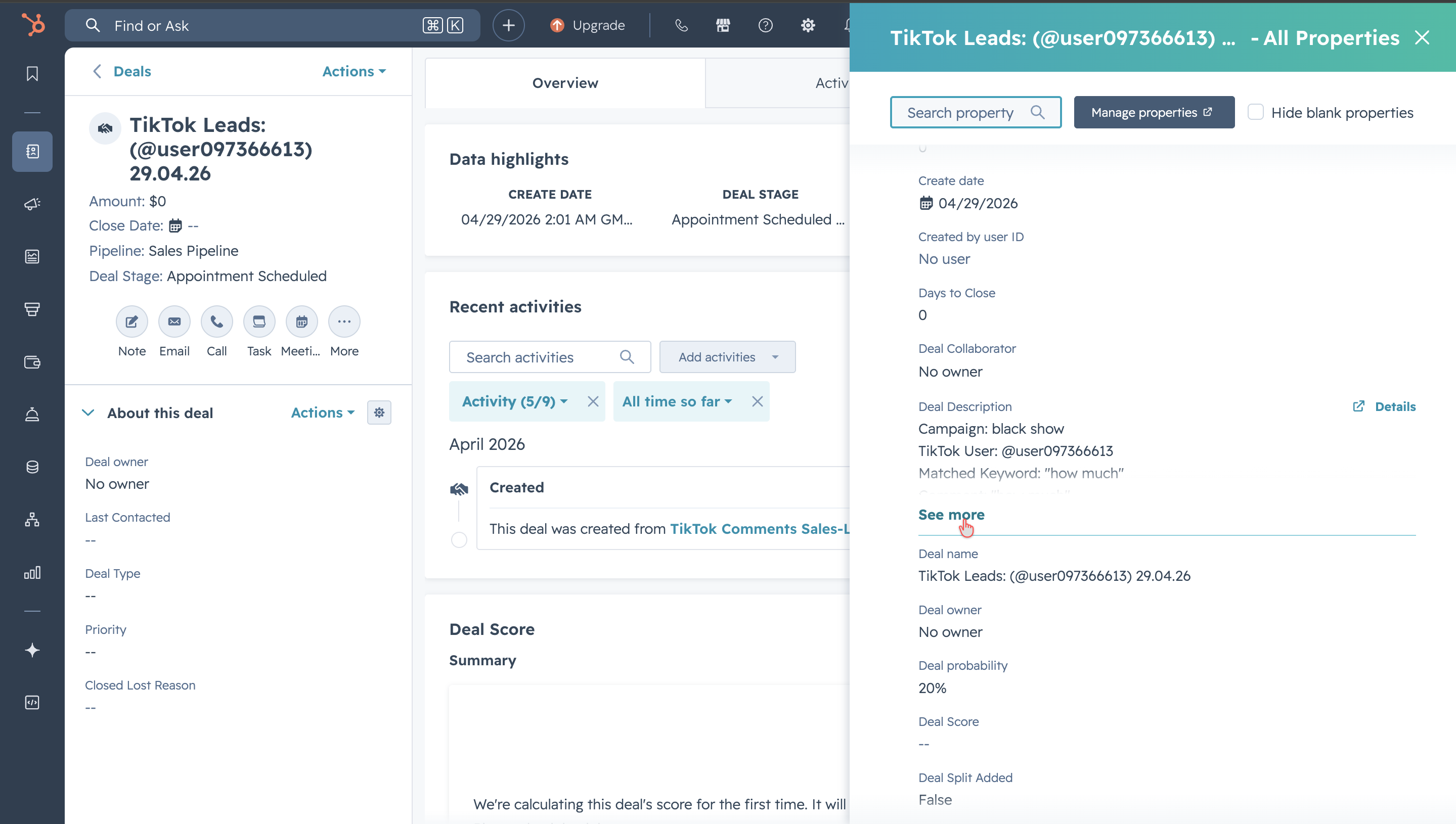Open About this deal settings gear

379,413
